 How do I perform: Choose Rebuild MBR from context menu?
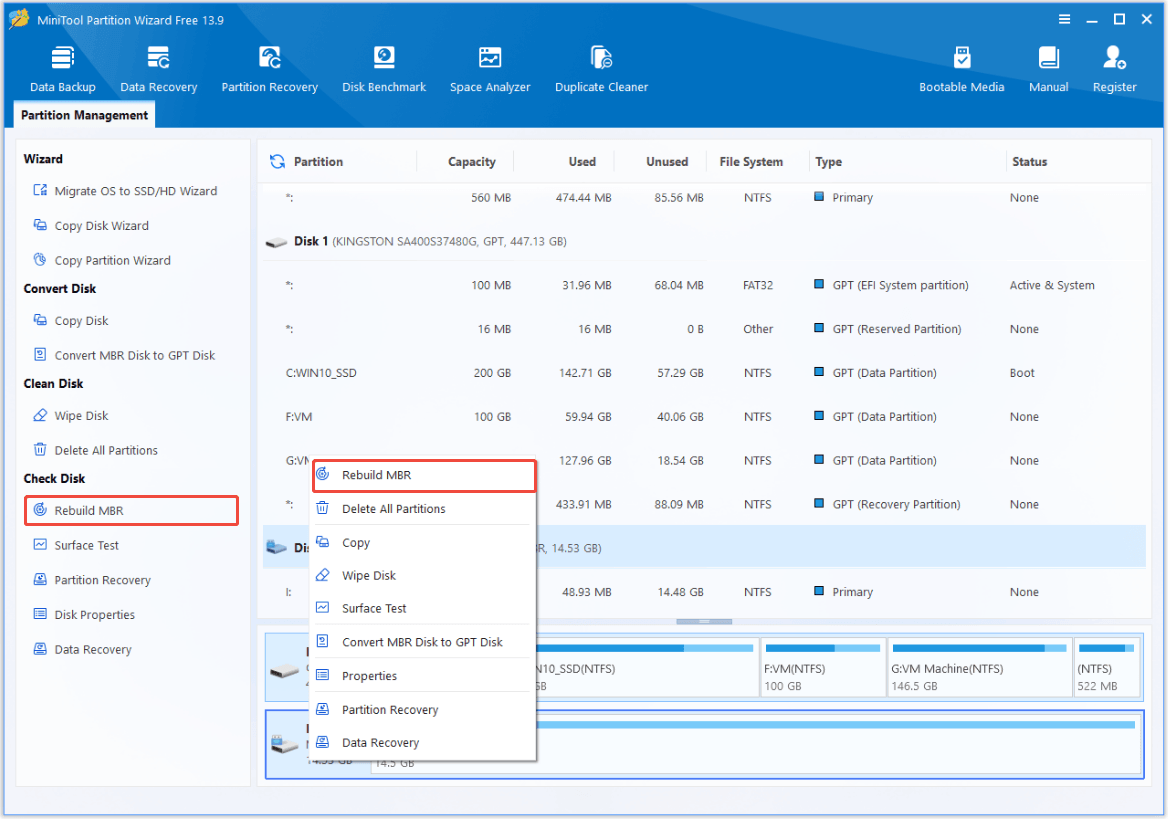click(x=423, y=475)
